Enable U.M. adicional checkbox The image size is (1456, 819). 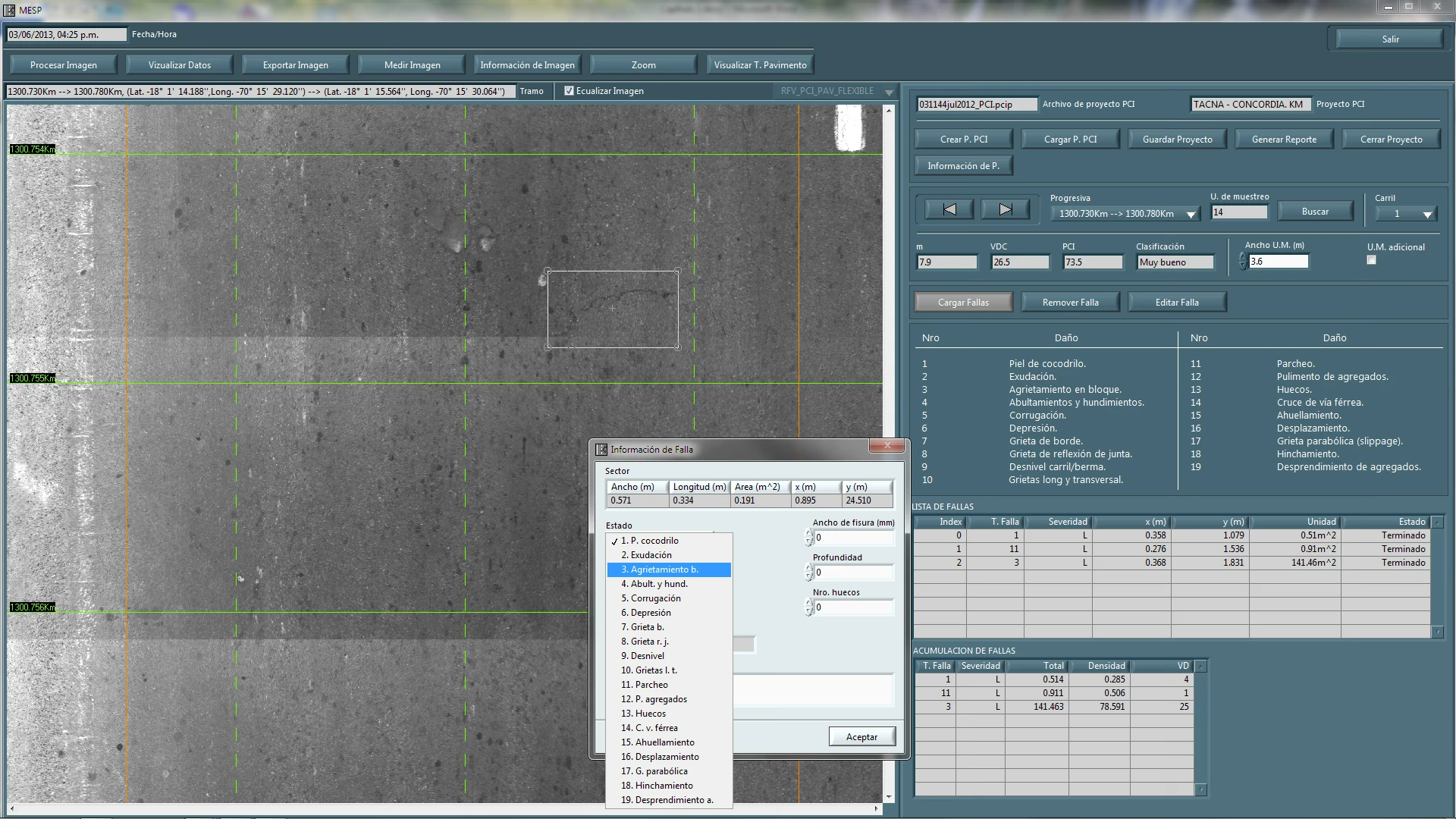(x=1371, y=260)
